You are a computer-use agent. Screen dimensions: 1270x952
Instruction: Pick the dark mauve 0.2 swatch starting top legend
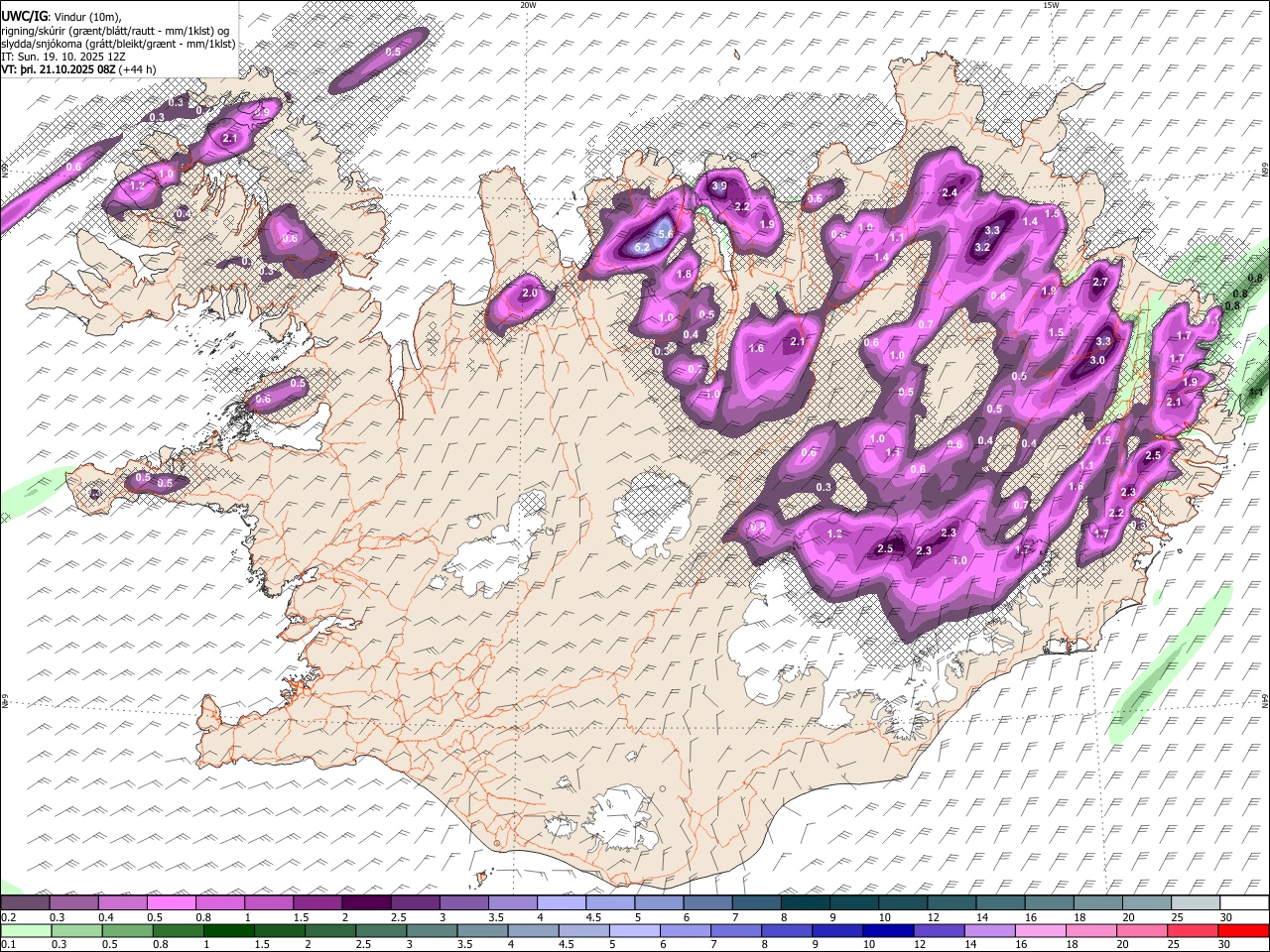pos(25,903)
